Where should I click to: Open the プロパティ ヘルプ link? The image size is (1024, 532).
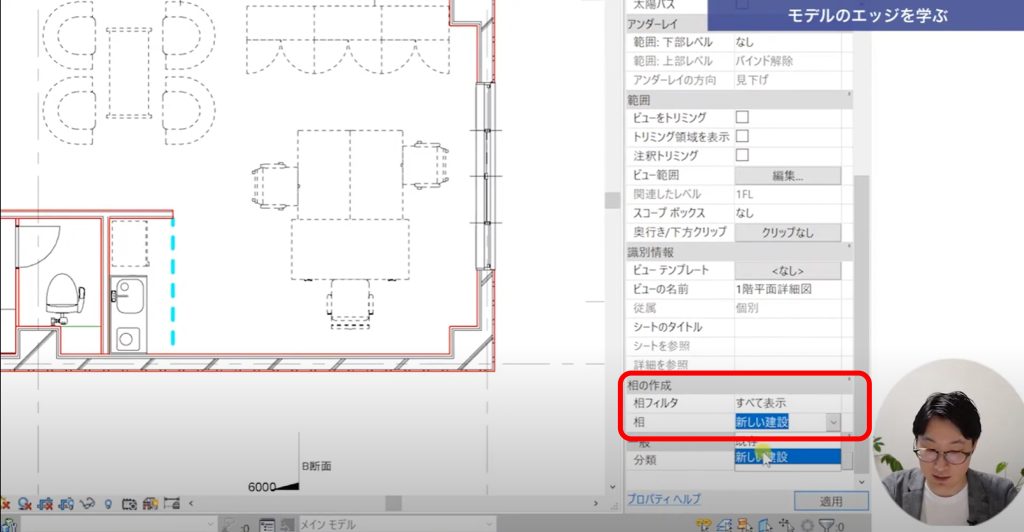pyautogui.click(x=664, y=499)
